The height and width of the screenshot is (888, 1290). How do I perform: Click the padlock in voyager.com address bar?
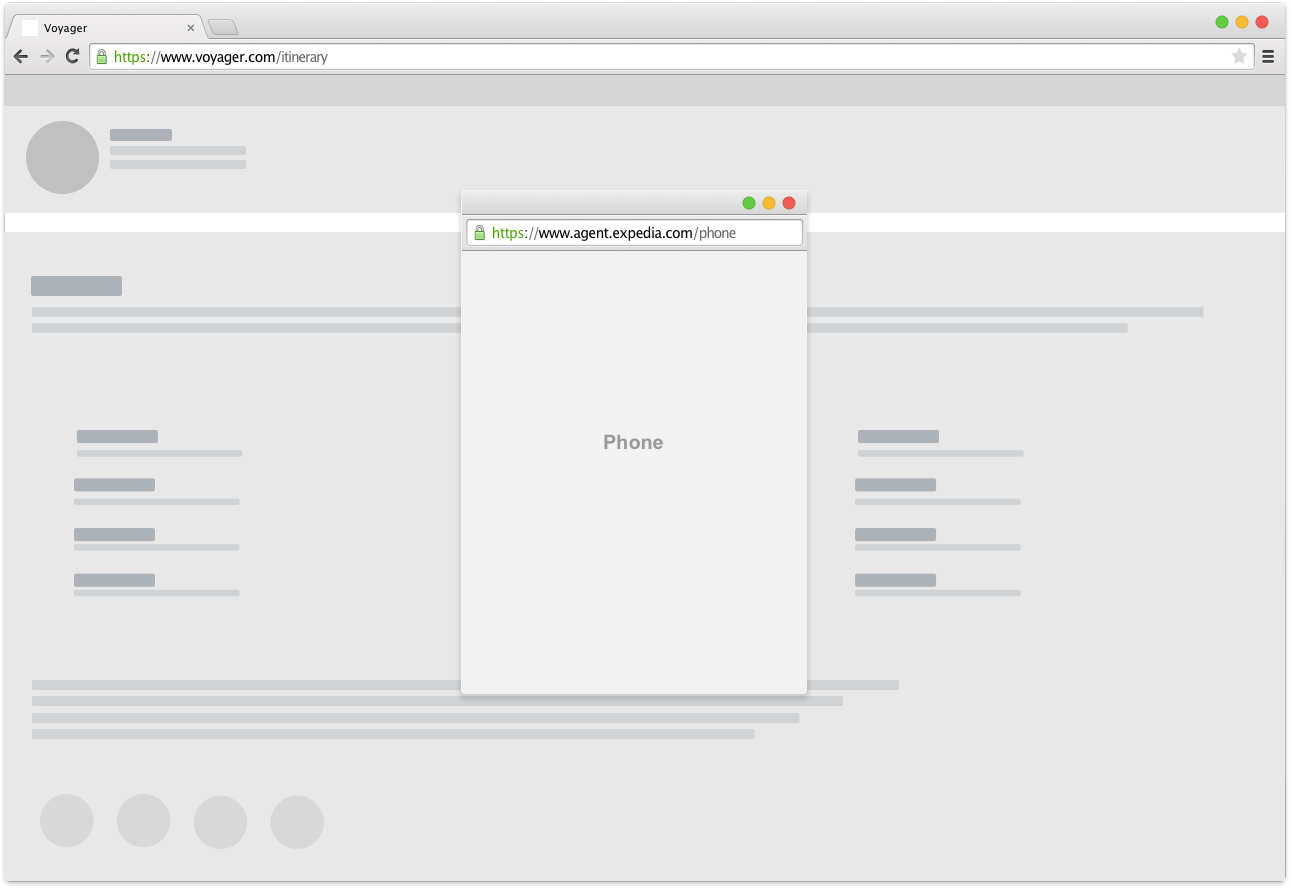coord(101,57)
